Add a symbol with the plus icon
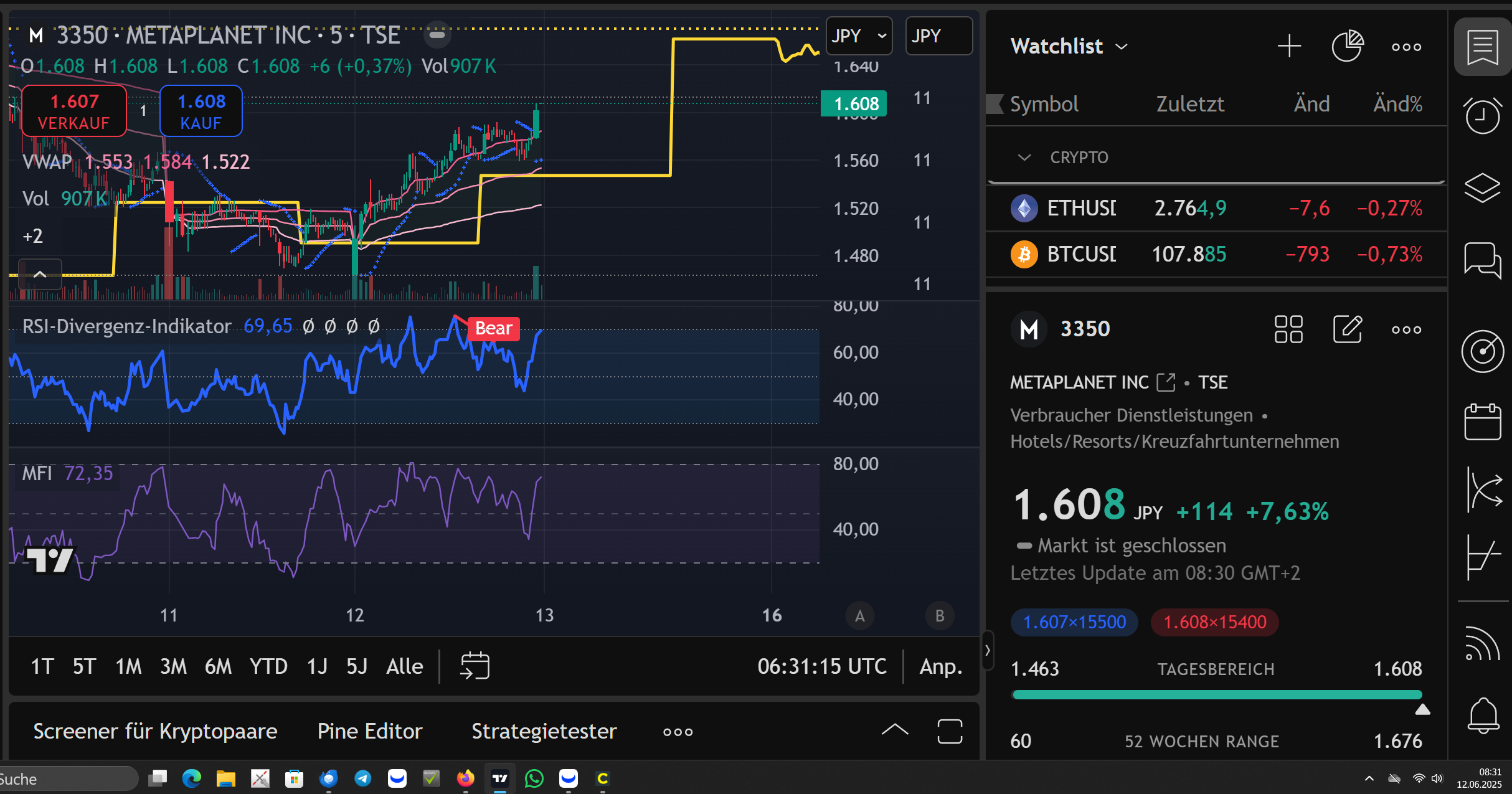 click(x=1289, y=47)
